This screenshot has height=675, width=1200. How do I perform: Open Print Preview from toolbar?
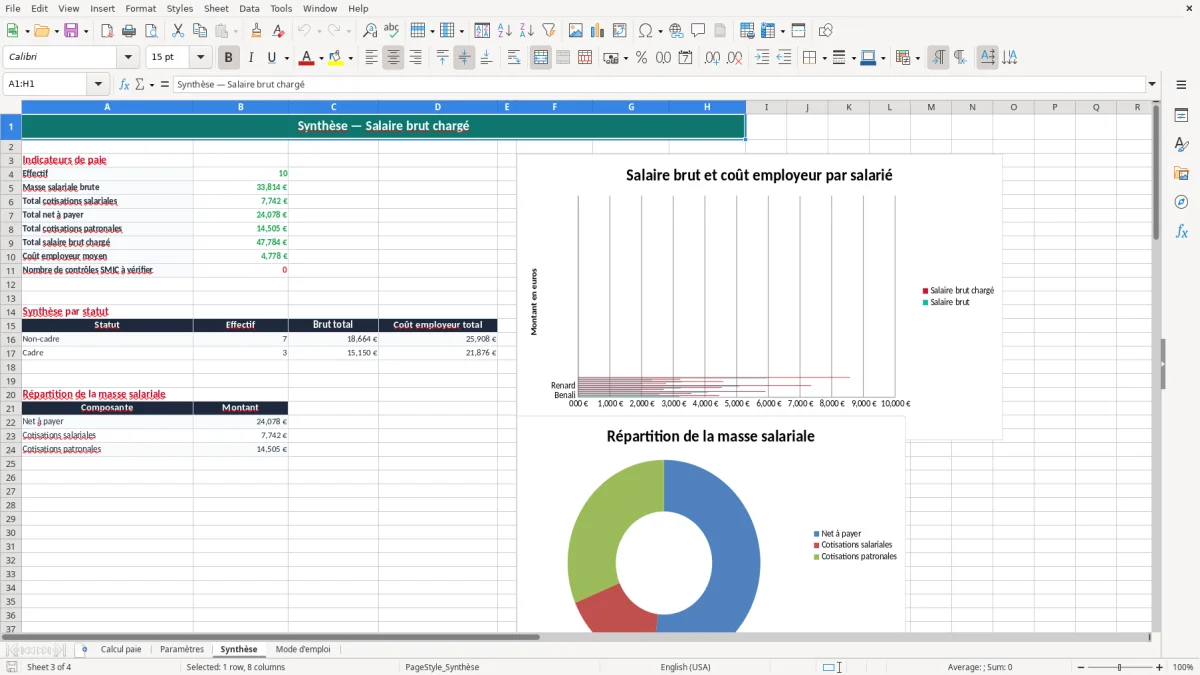pyautogui.click(x=151, y=31)
